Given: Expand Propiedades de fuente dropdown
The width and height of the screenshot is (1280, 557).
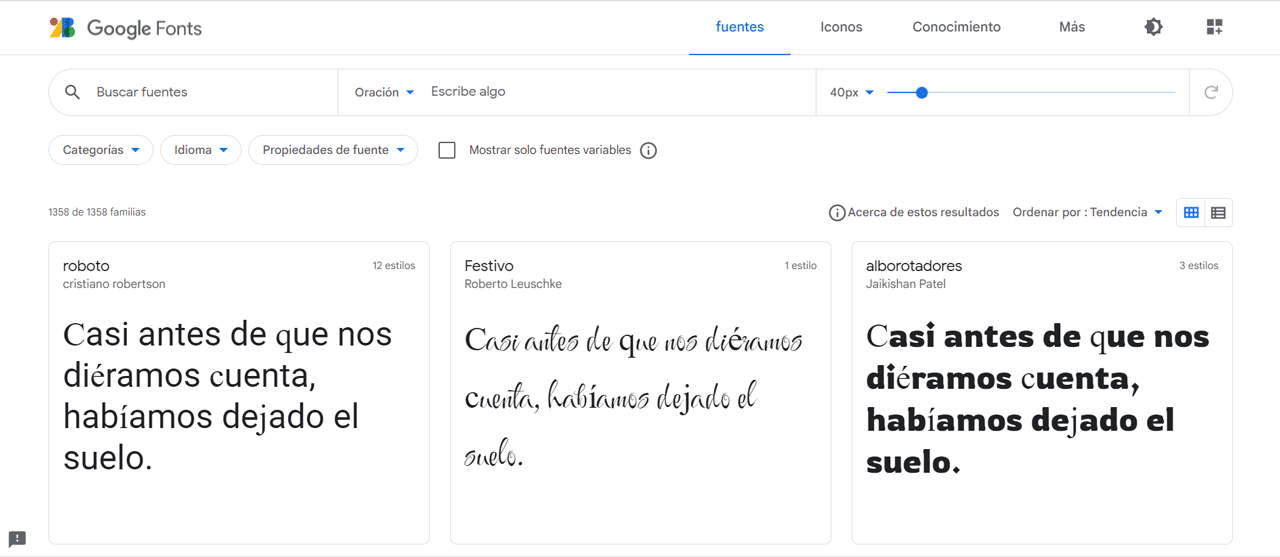Looking at the screenshot, I should tap(332, 150).
